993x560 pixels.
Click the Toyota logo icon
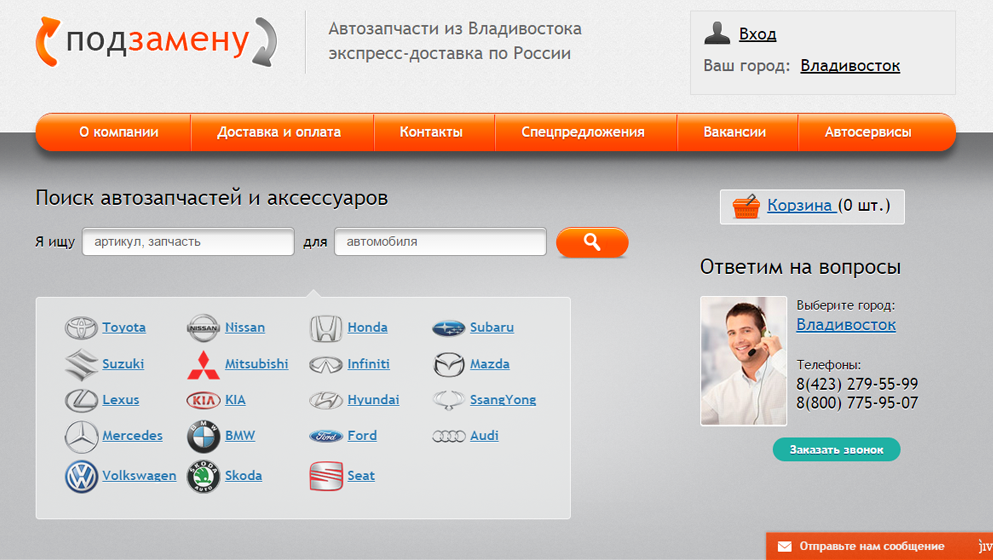(81, 328)
